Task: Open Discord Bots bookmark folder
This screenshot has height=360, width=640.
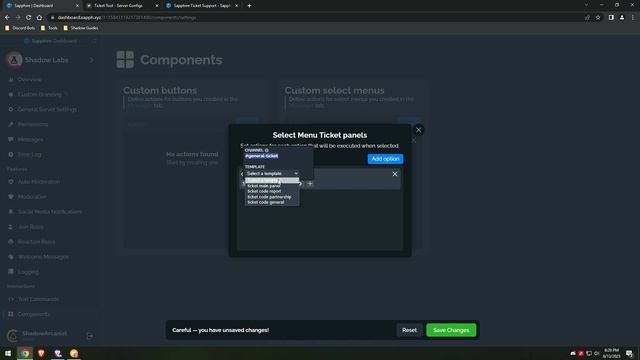Action: coord(20,28)
